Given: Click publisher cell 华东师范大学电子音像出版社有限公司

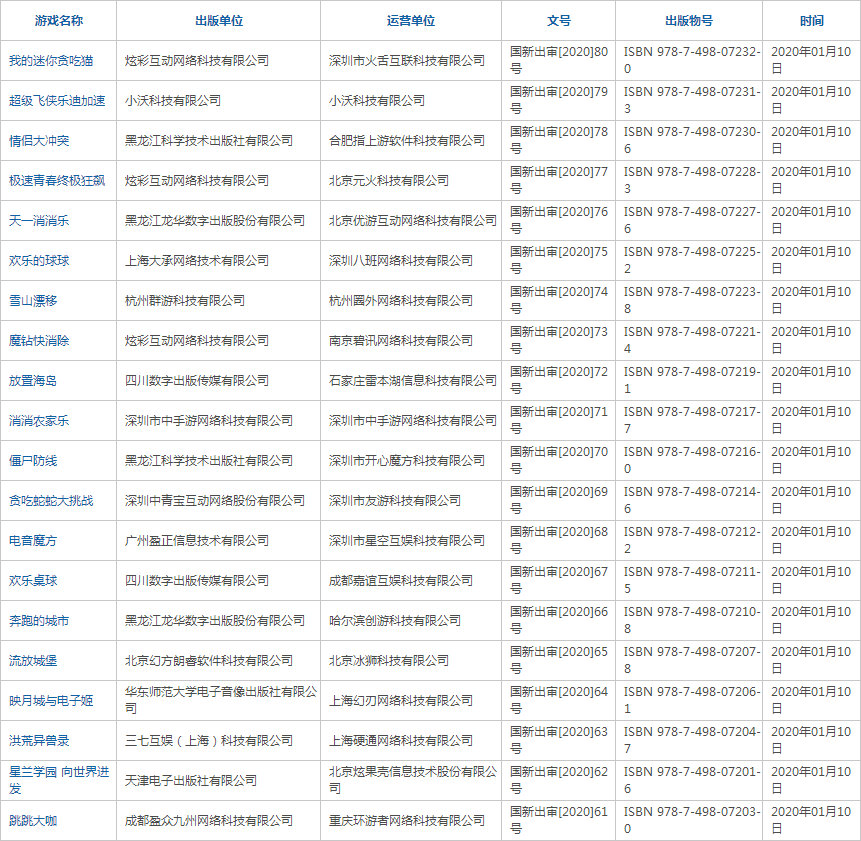Looking at the screenshot, I should (x=221, y=700).
